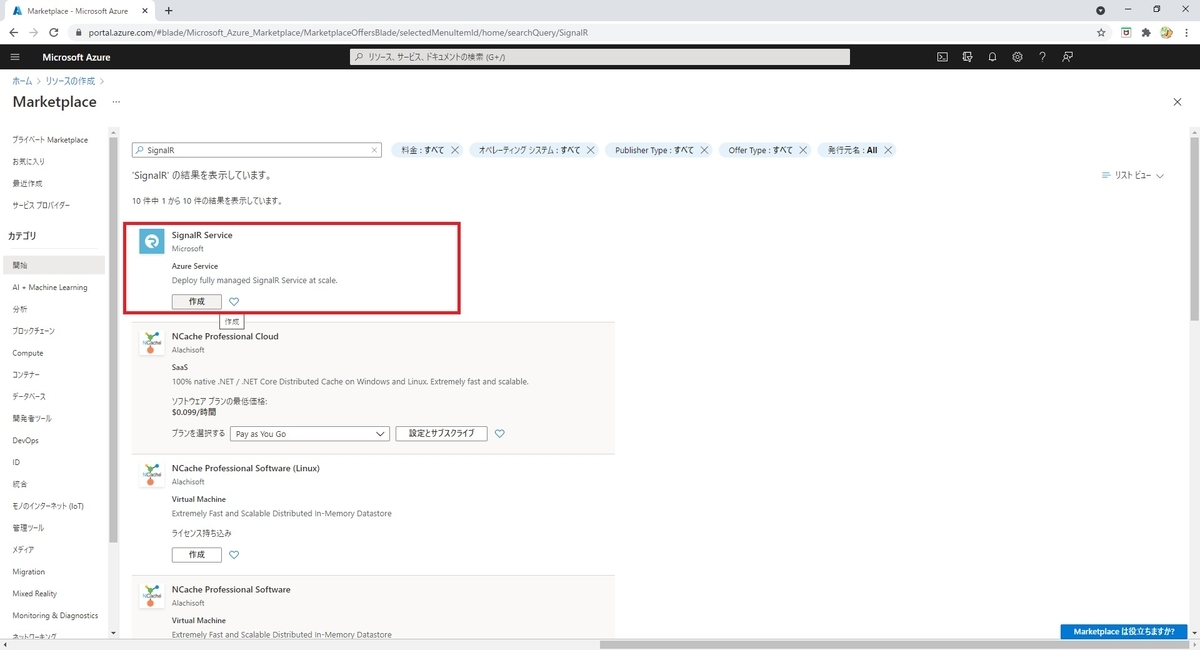This screenshot has width=1200, height=650.
Task: Open the NCache Professional Cloud title link
Action: click(225, 336)
